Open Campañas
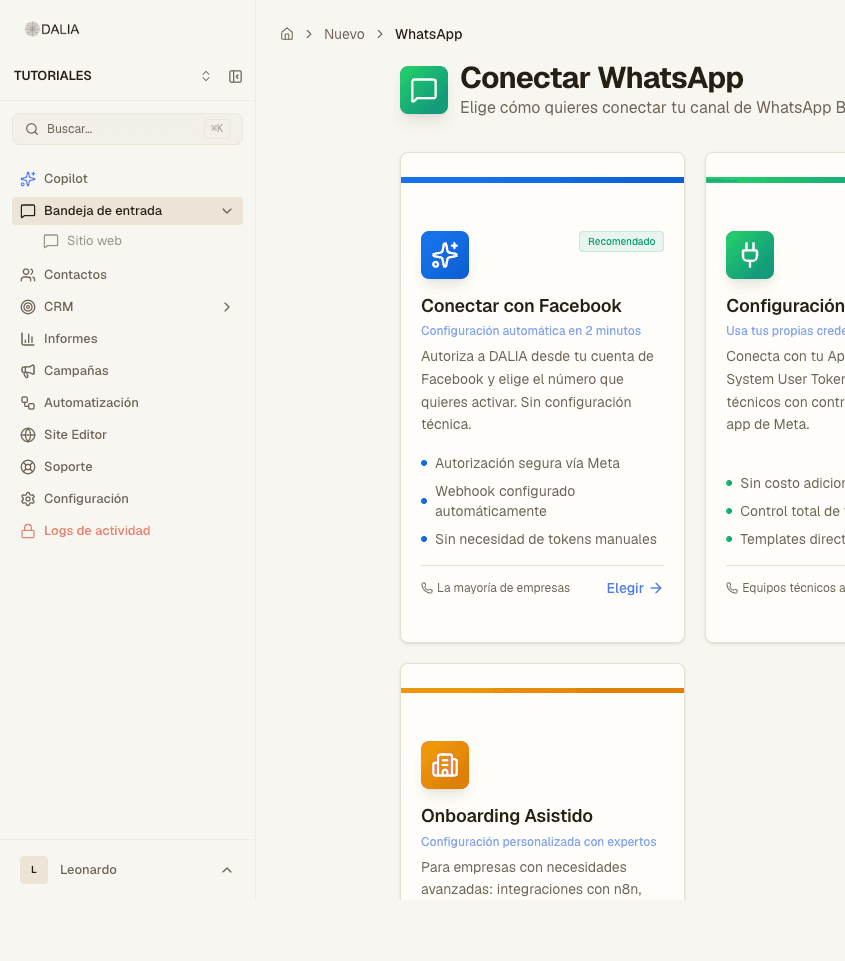Viewport: 845px width, 961px height. coord(127,370)
